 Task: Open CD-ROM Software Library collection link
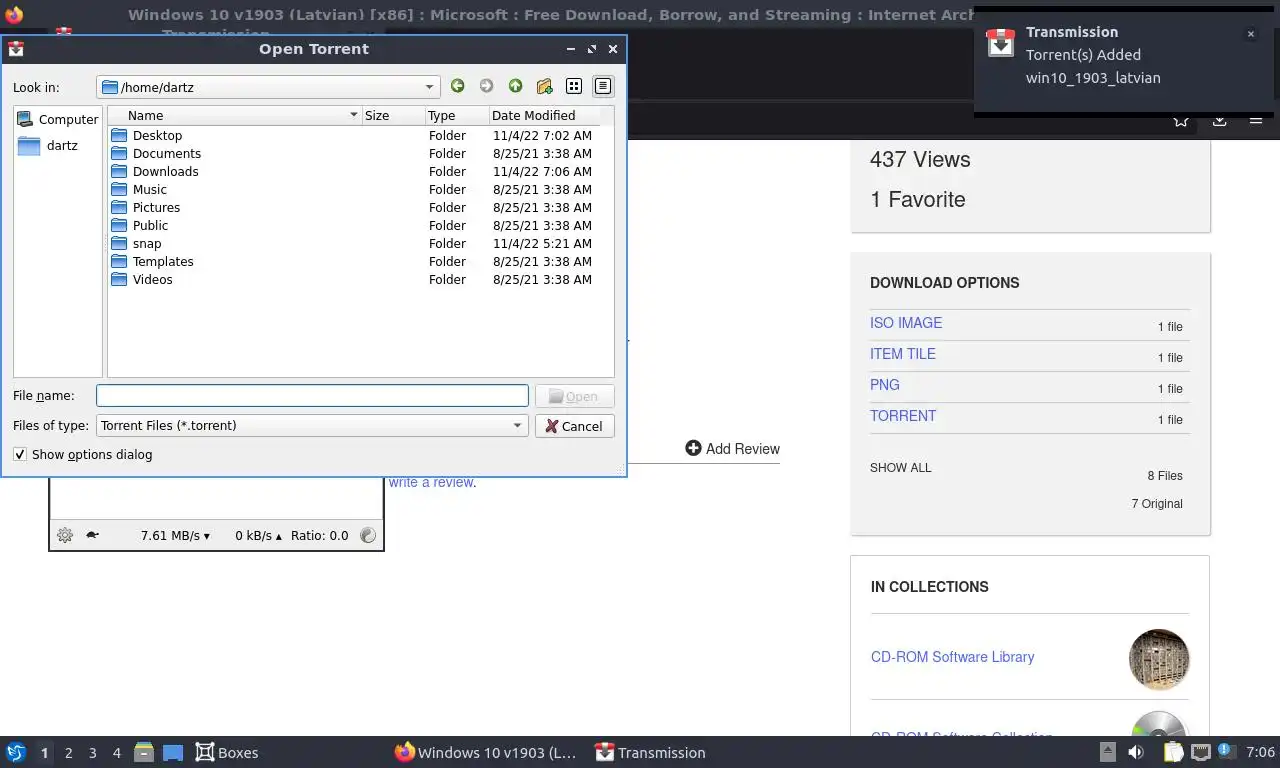click(x=953, y=657)
